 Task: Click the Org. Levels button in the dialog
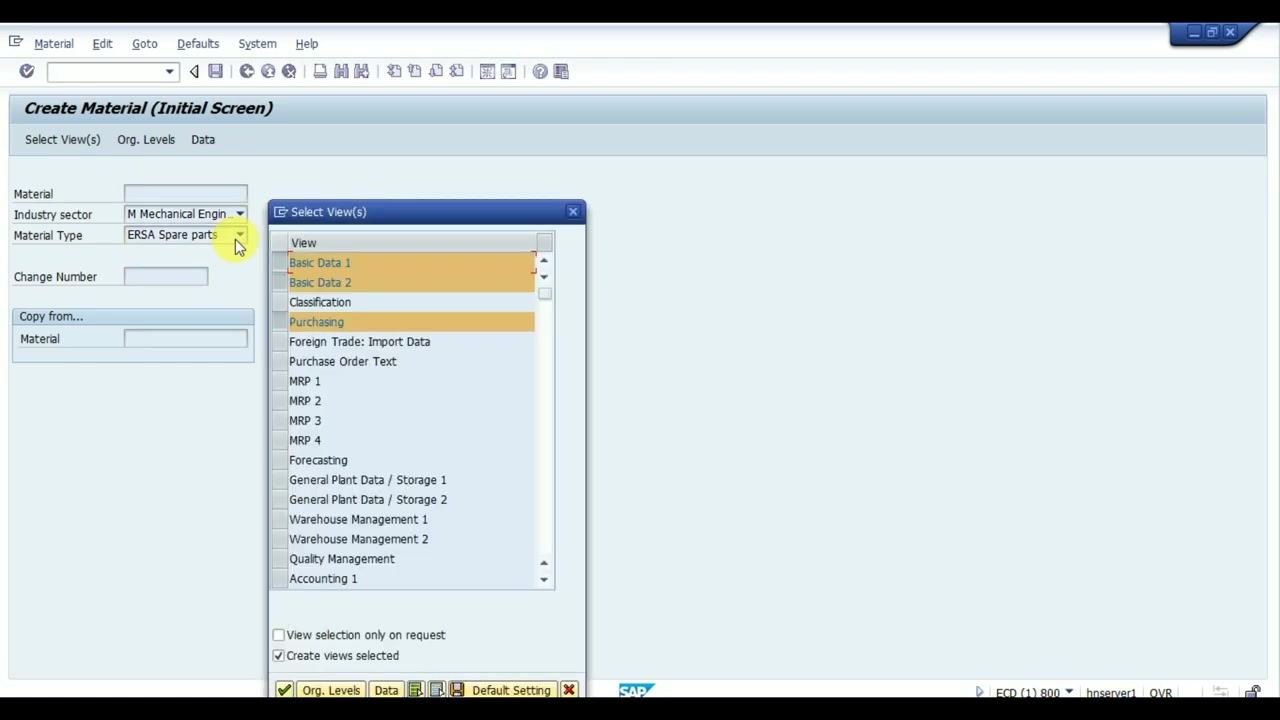331,690
